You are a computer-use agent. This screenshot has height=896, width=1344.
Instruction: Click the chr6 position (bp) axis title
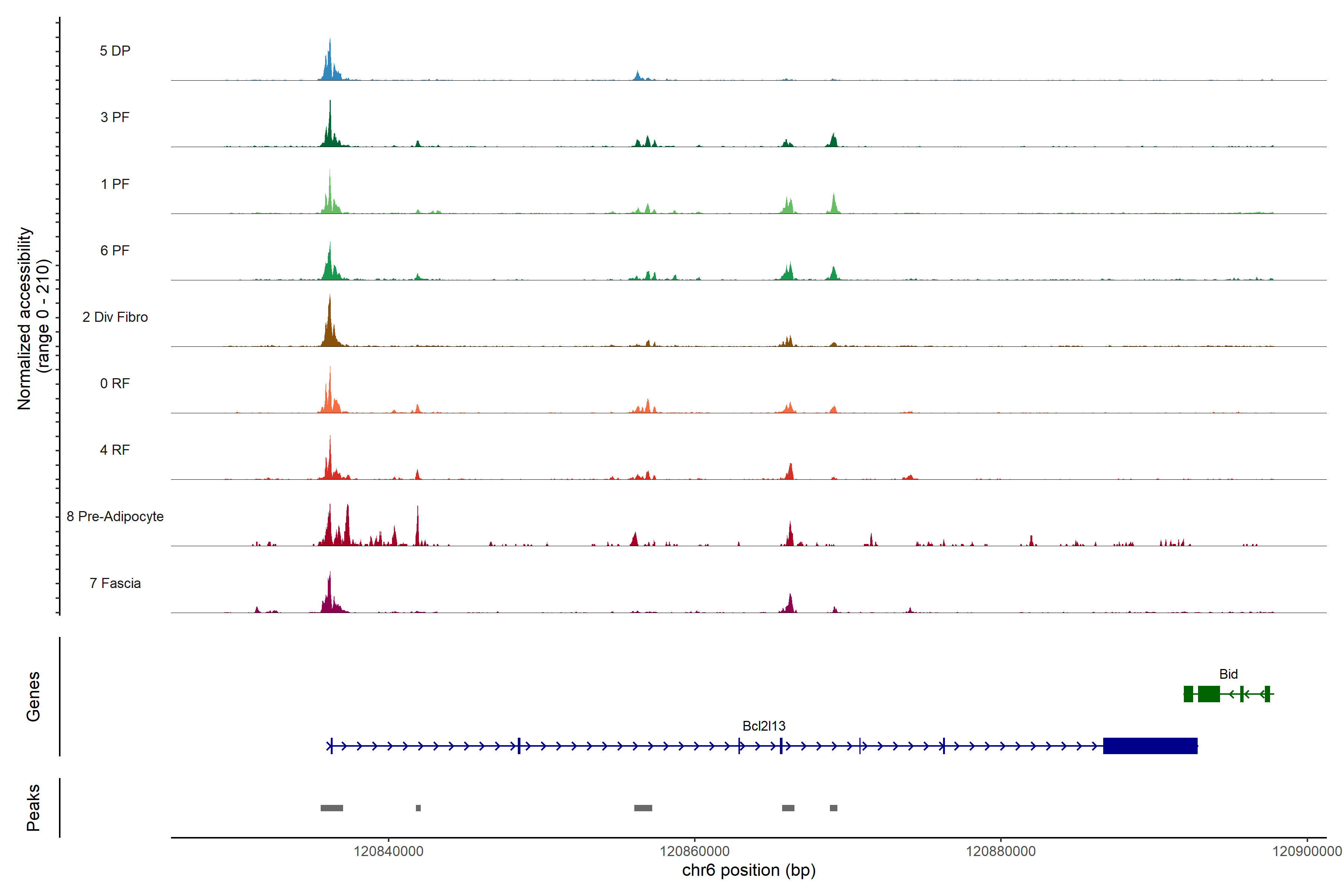pyautogui.click(x=749, y=870)
